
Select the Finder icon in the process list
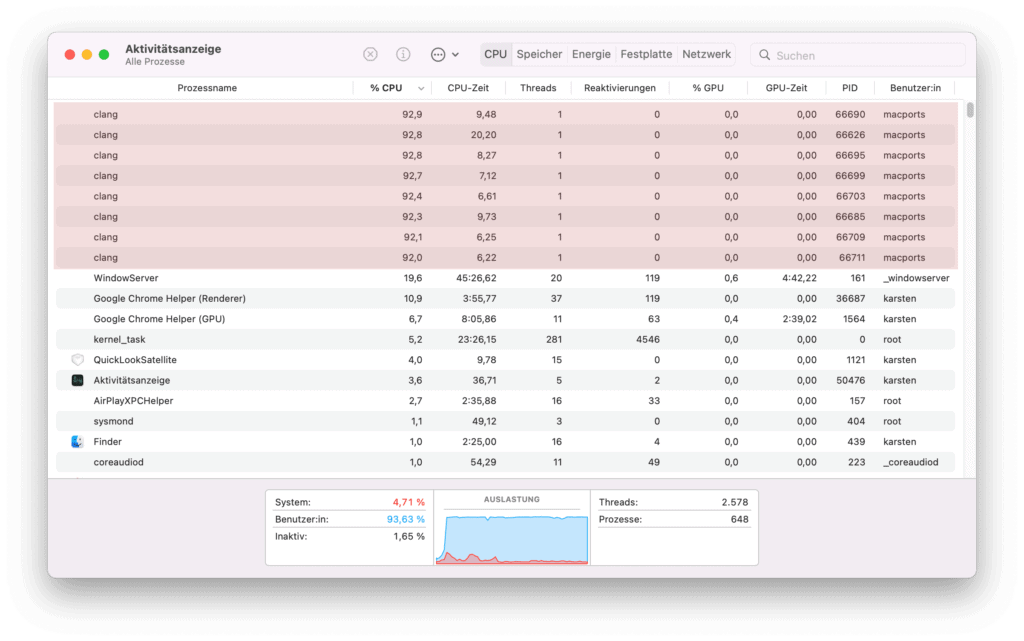(78, 441)
